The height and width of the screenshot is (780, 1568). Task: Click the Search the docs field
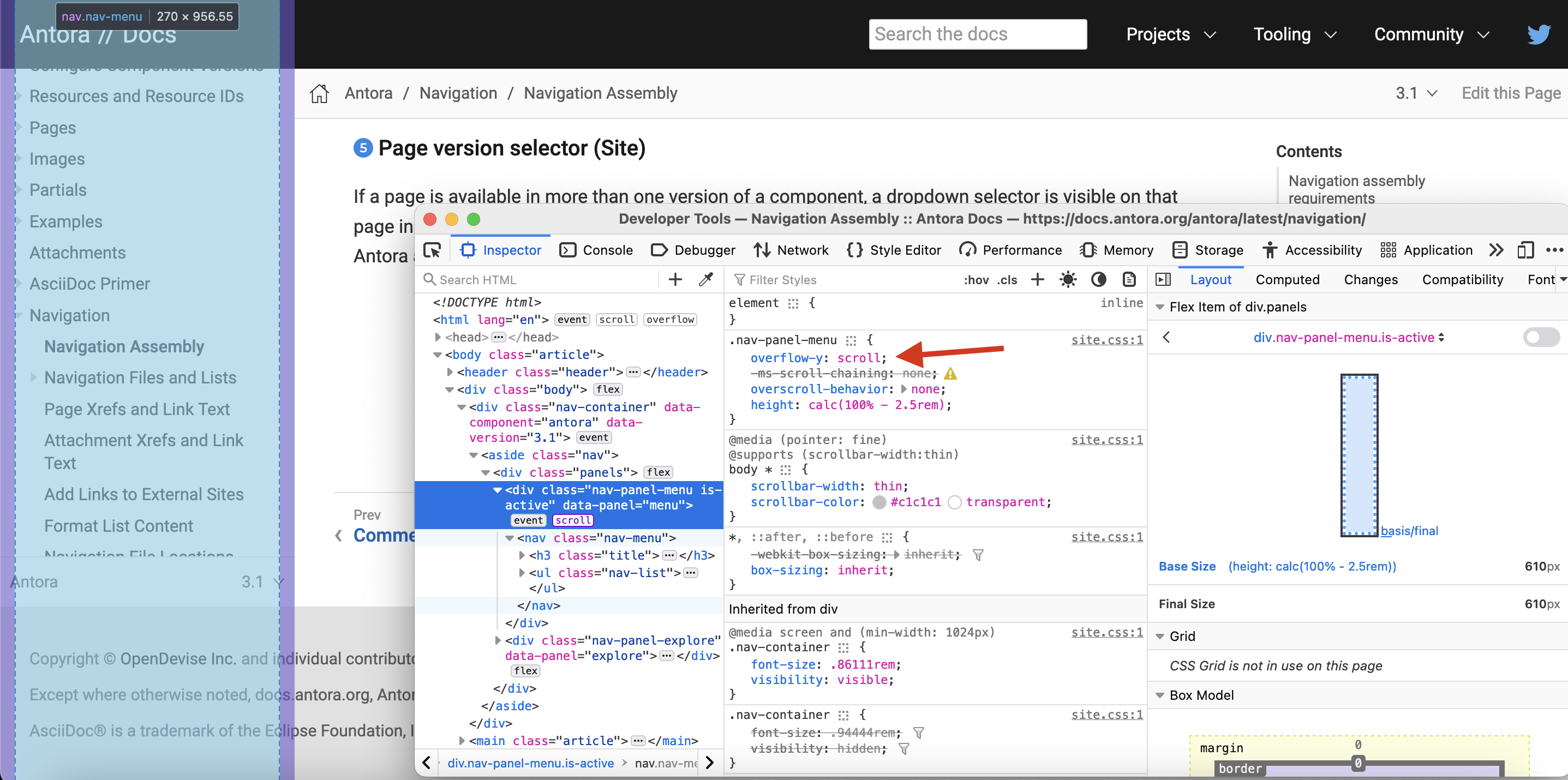(x=978, y=34)
